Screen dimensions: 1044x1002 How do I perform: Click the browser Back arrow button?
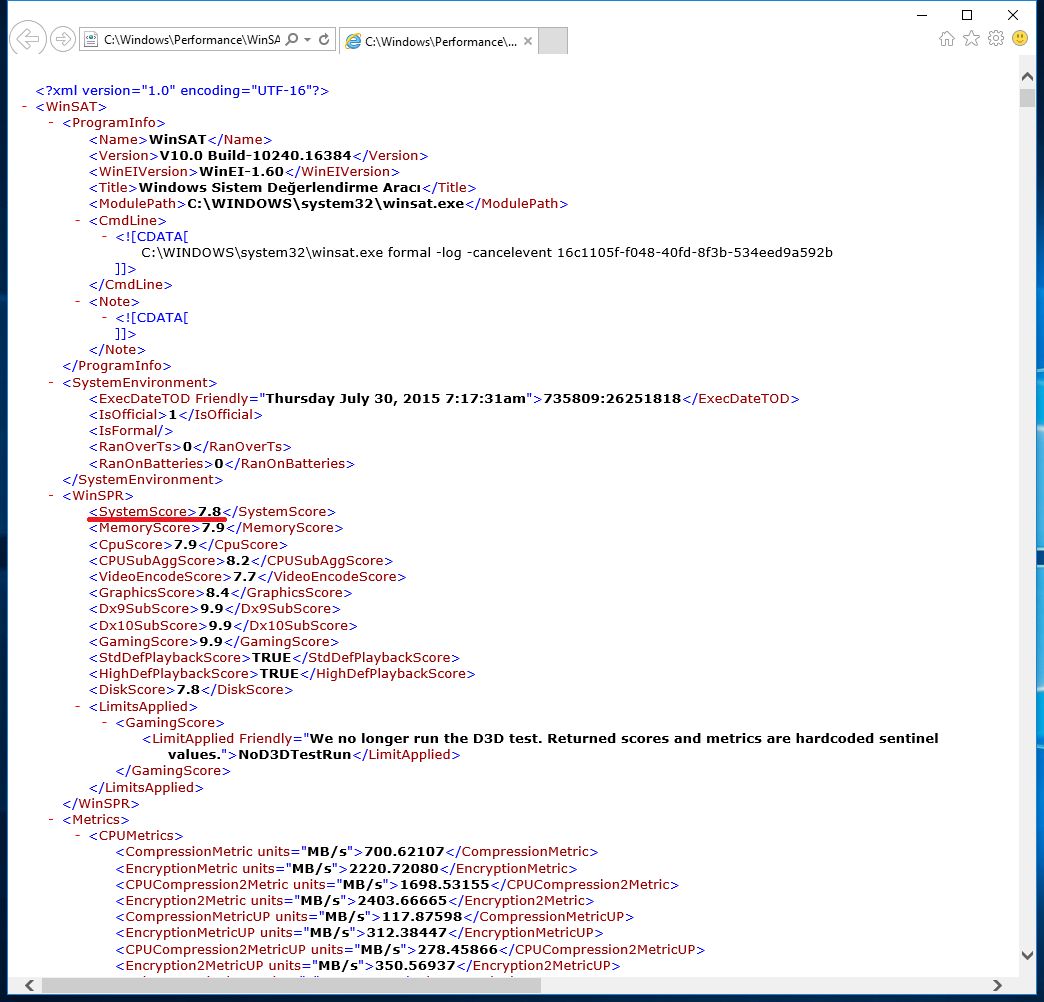[29, 40]
